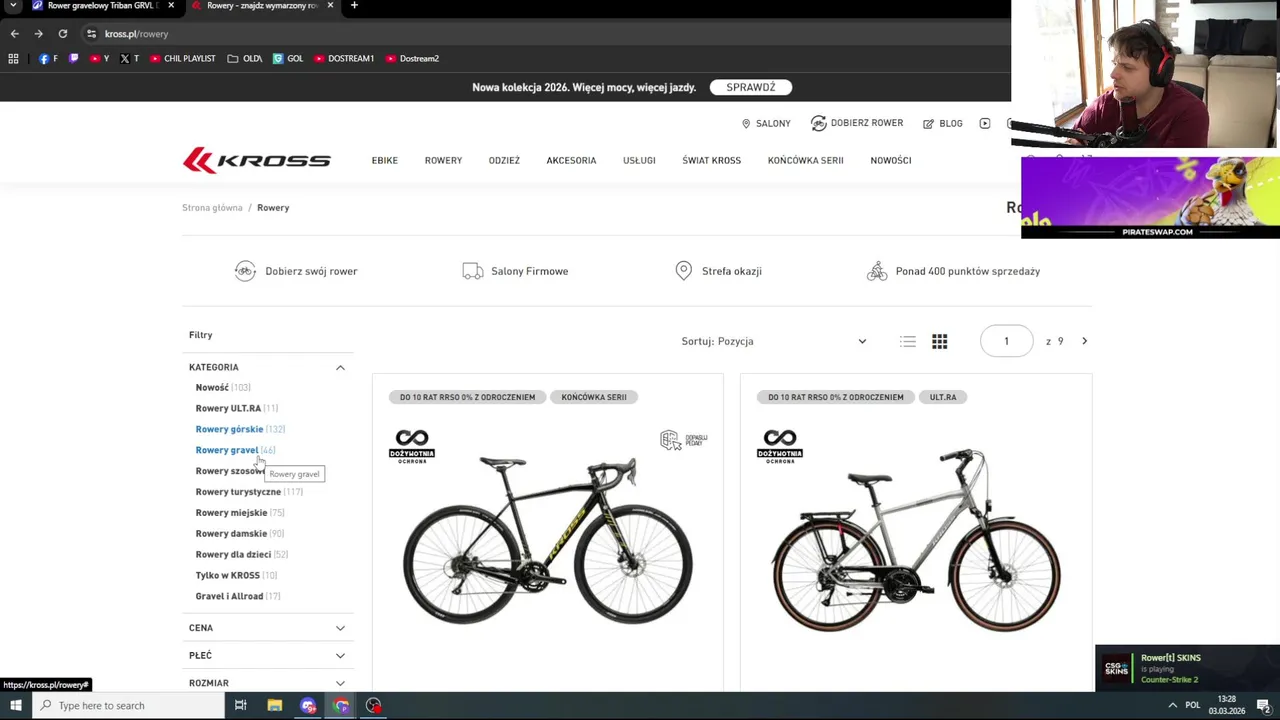Open the ŚWIAT KROSS menu
This screenshot has width=1280, height=720.
[712, 160]
